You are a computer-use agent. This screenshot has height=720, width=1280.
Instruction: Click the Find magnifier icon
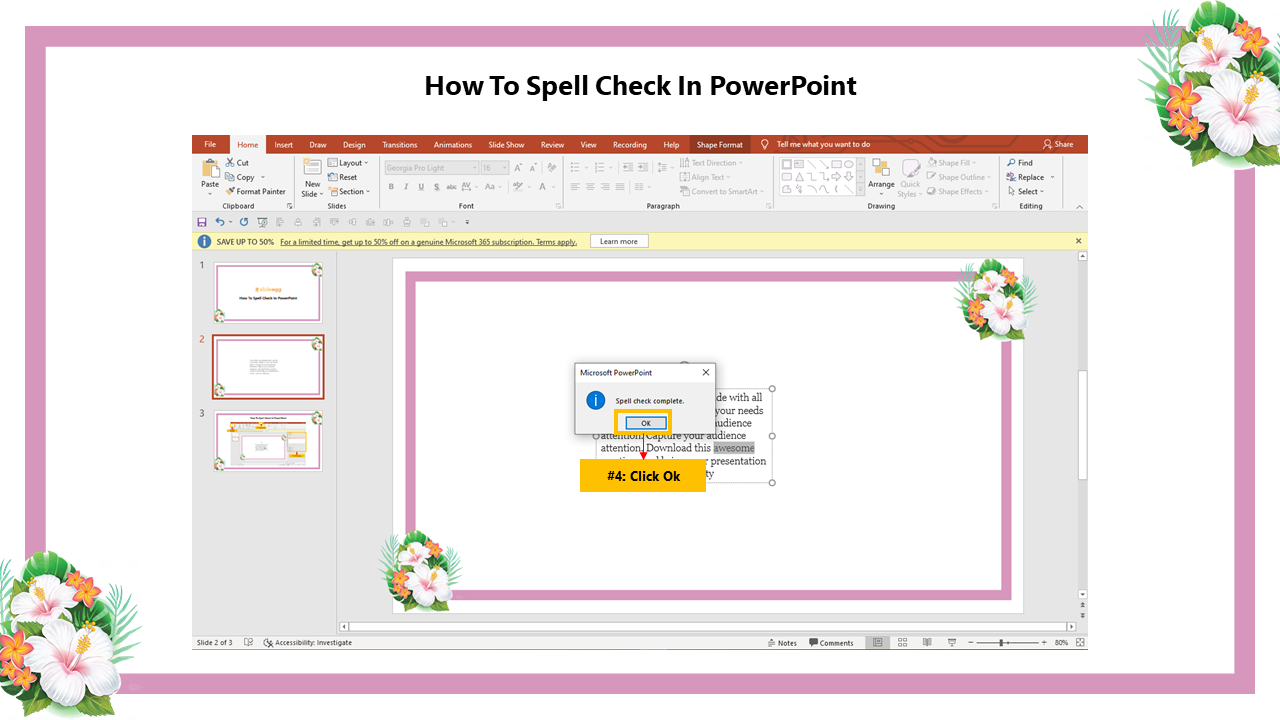[x=1012, y=163]
